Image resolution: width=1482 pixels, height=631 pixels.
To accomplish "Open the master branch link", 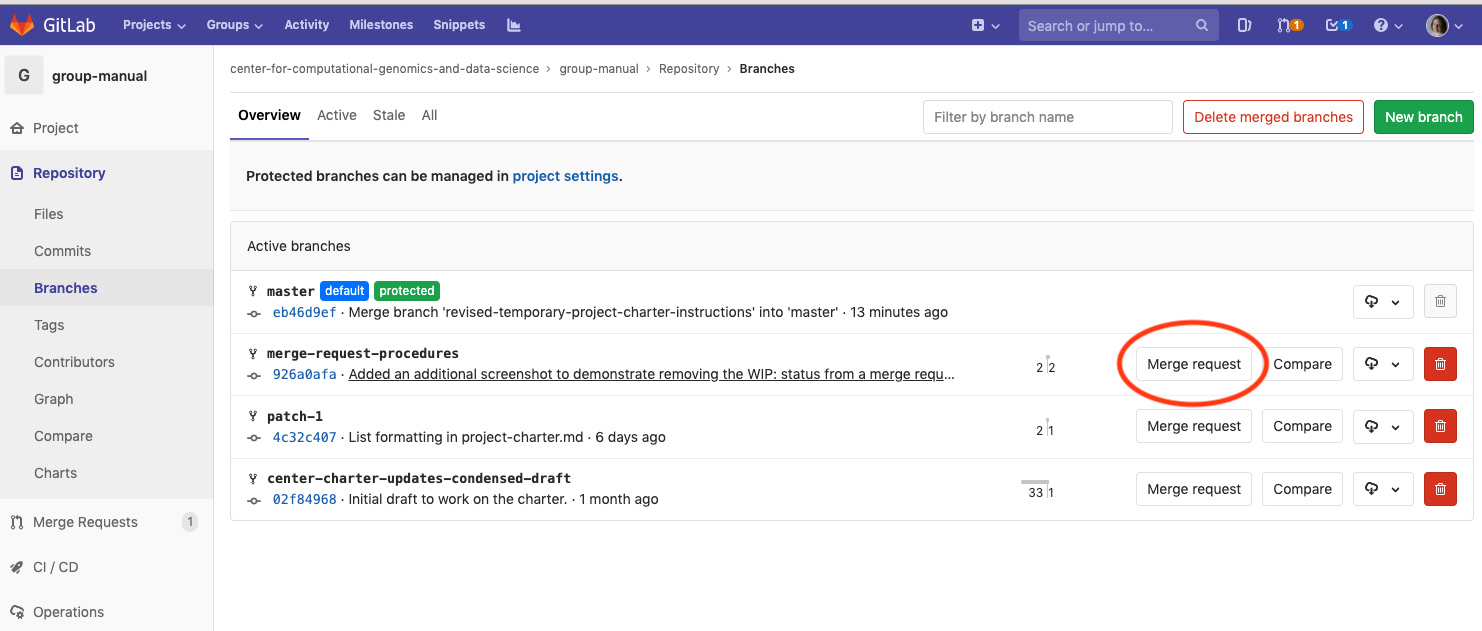I will [x=290, y=291].
